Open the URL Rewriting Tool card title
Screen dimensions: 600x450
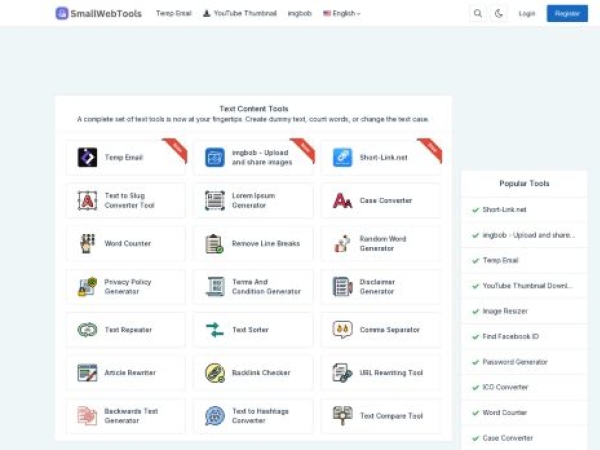(391, 373)
